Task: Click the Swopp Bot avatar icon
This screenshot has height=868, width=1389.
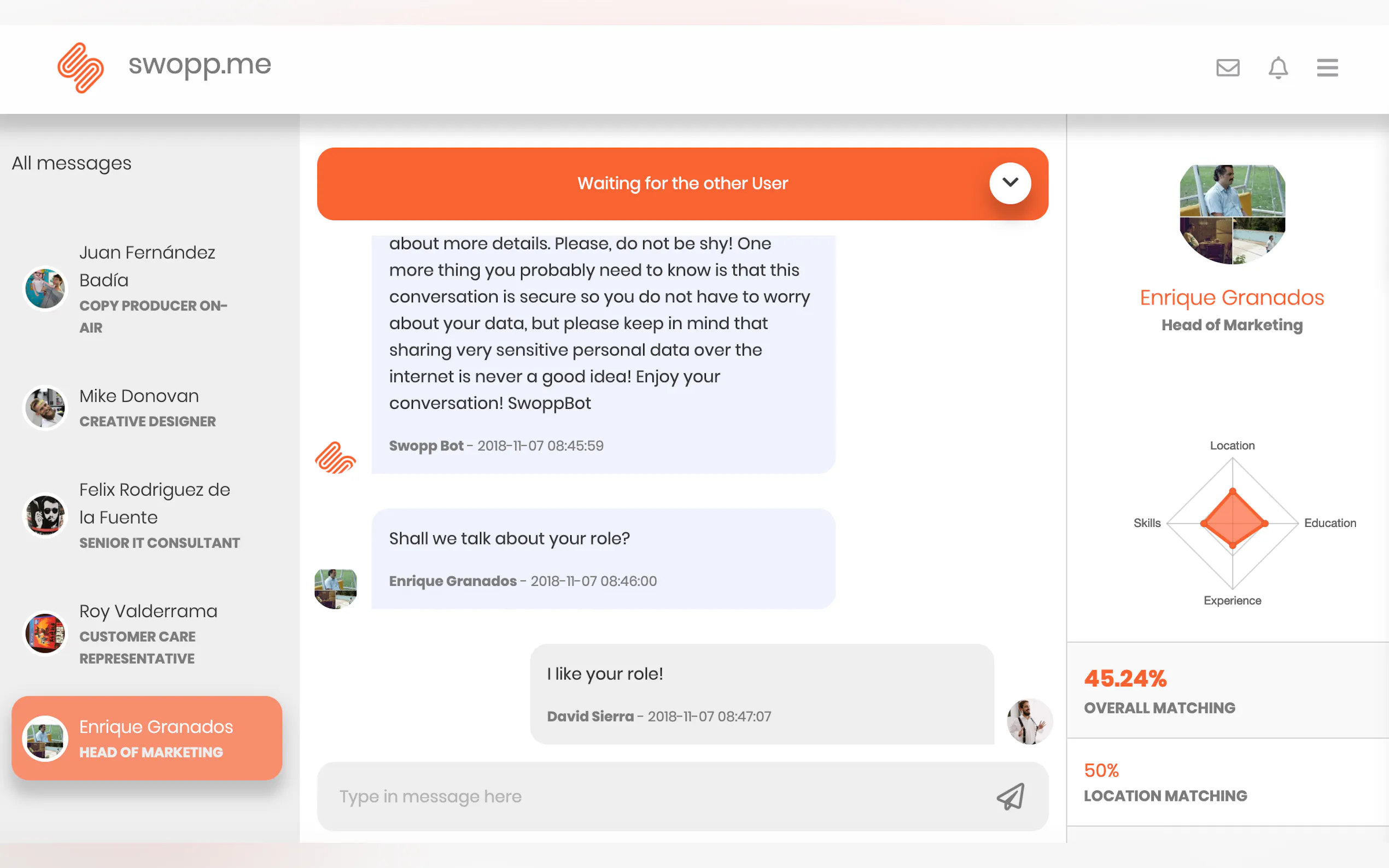Action: [x=335, y=458]
